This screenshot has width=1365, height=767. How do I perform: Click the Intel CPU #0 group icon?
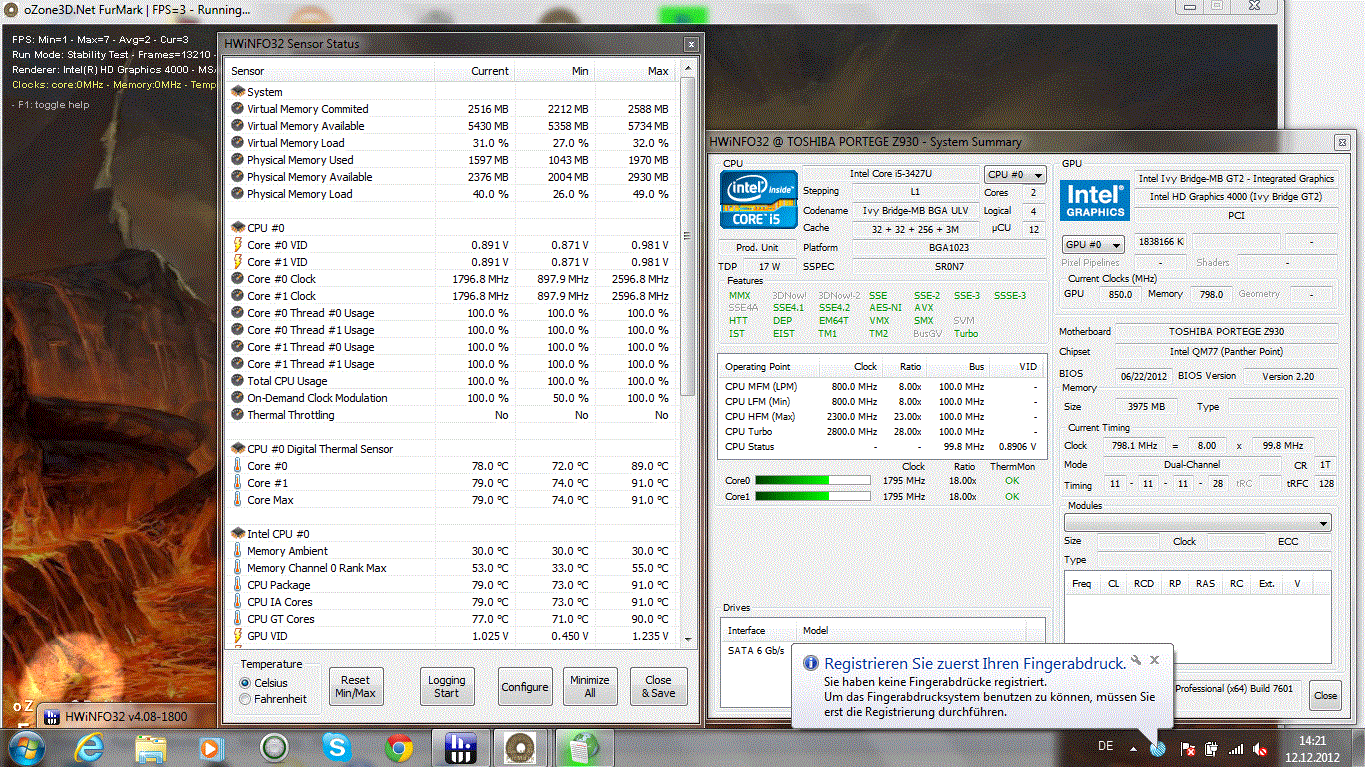238,534
